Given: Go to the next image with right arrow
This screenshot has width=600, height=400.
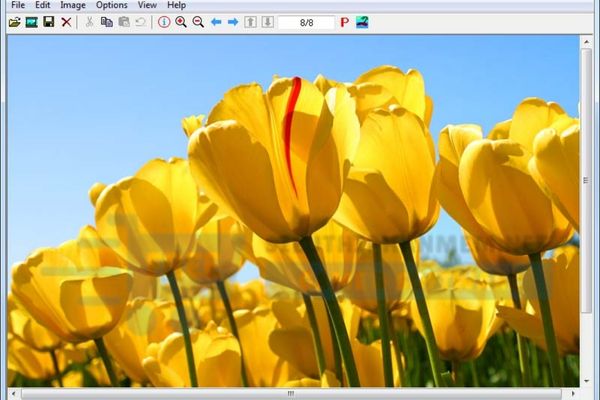Looking at the screenshot, I should pyautogui.click(x=233, y=22).
